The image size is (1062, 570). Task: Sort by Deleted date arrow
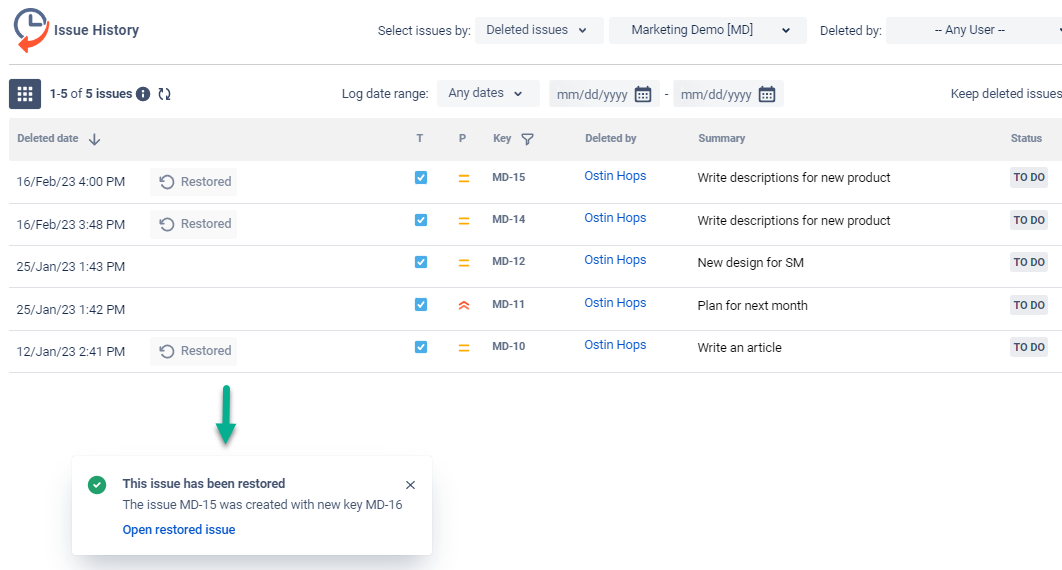95,139
